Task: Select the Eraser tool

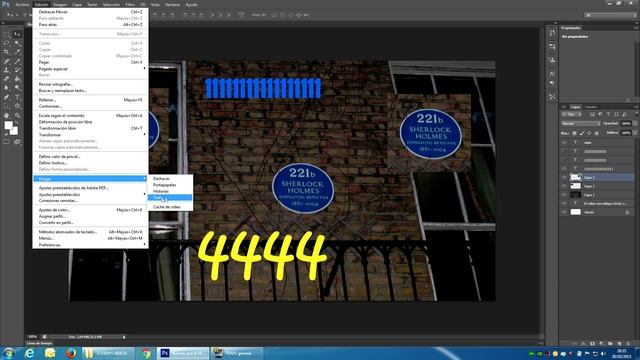Action: click(6, 79)
